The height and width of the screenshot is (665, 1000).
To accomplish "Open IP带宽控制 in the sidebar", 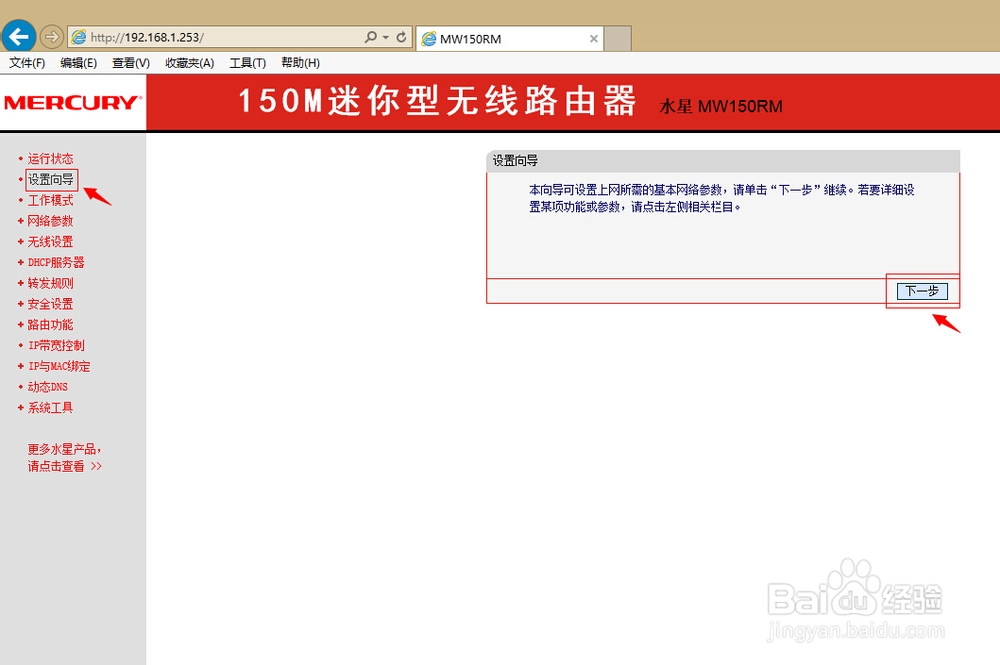I will pos(56,346).
